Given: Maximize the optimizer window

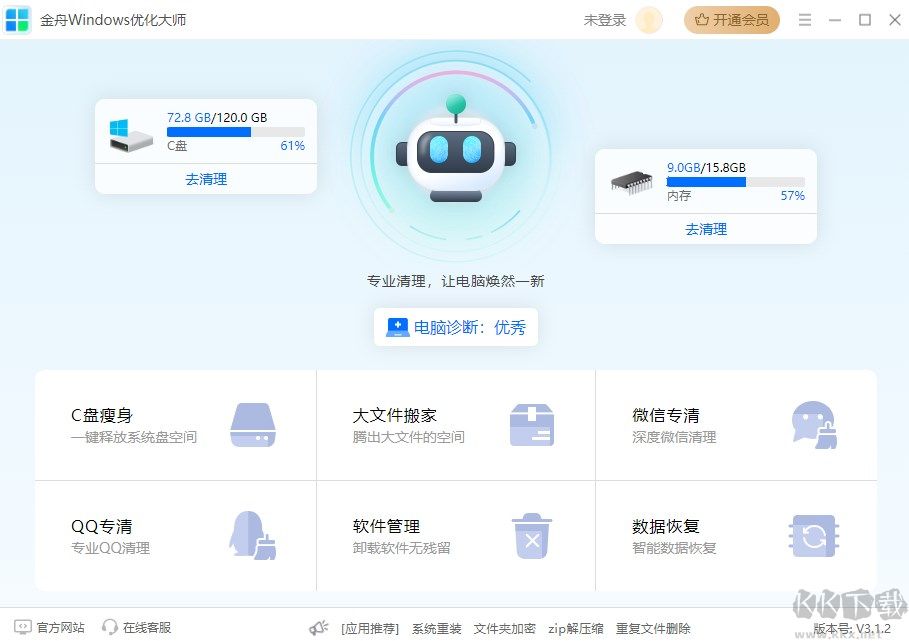Looking at the screenshot, I should pos(864,20).
